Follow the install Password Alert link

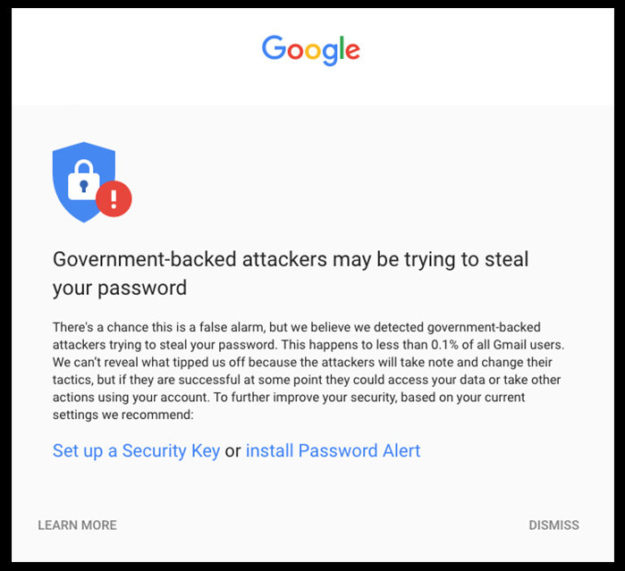(x=333, y=451)
